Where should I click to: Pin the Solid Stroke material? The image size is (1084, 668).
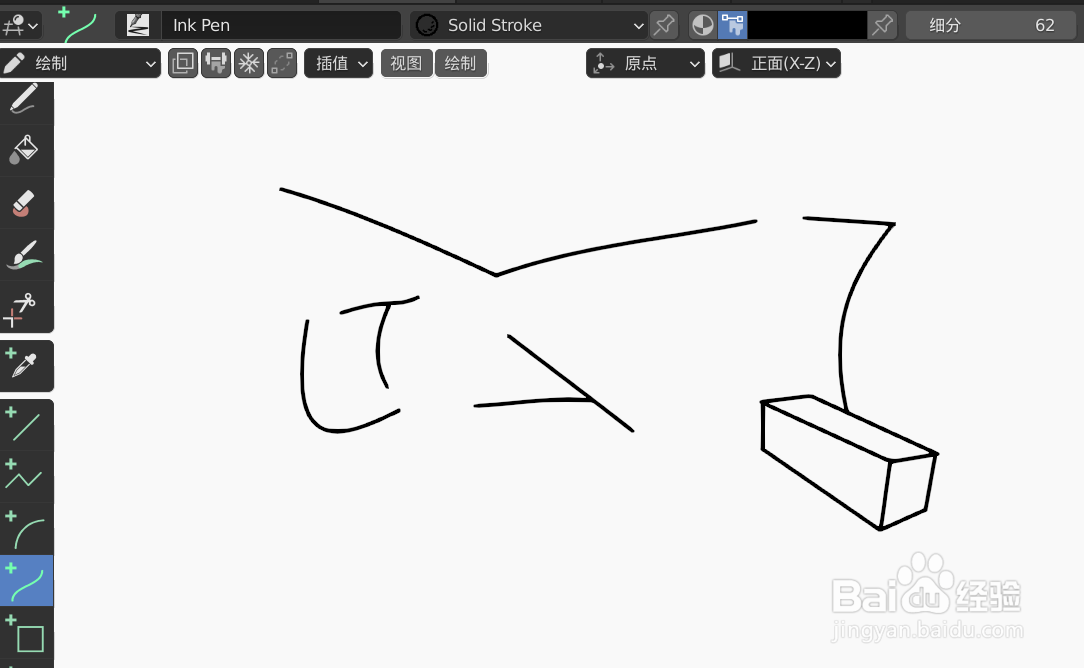pos(664,25)
